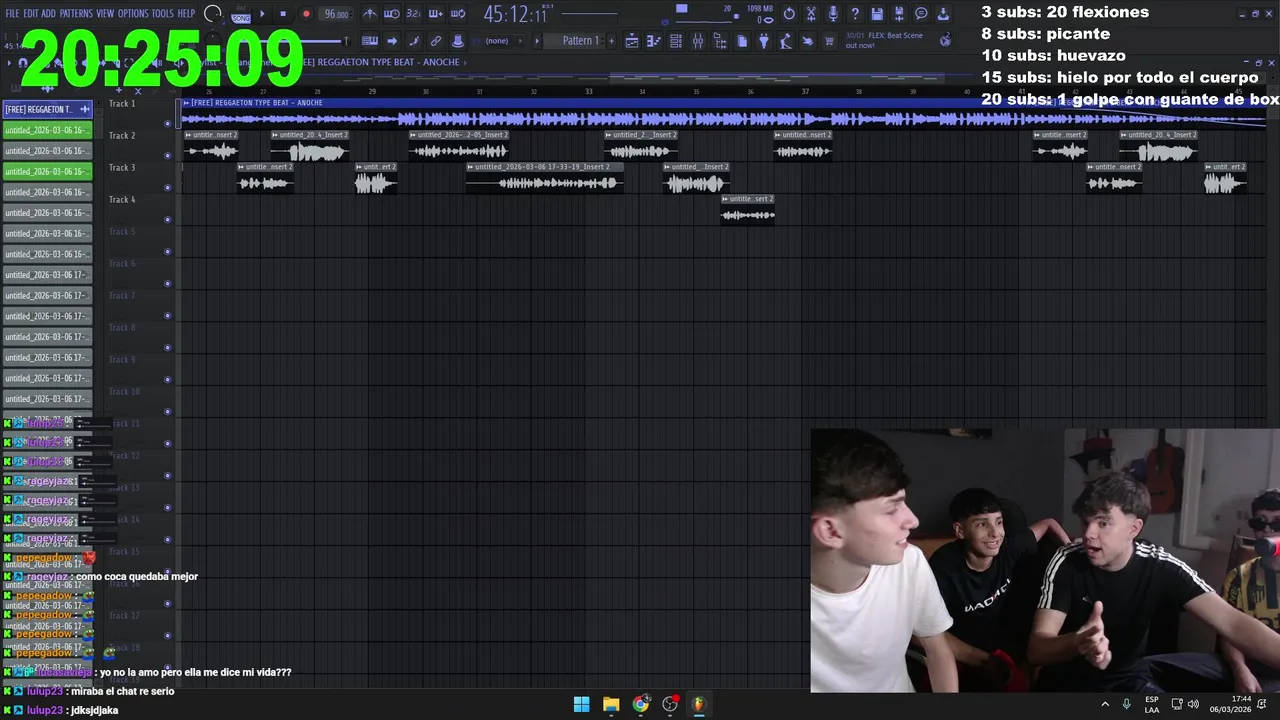The width and height of the screenshot is (1280, 720).
Task: Toggle overdub recording blend
Action: (436, 13)
